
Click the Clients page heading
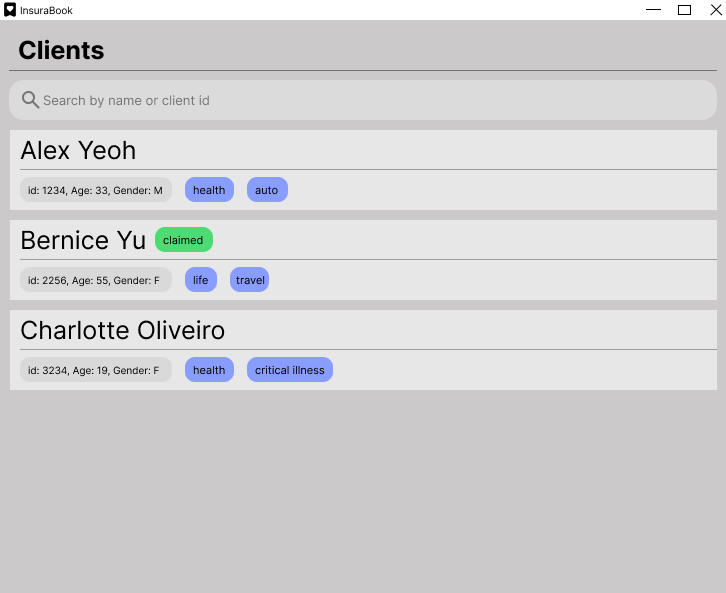click(x=61, y=50)
